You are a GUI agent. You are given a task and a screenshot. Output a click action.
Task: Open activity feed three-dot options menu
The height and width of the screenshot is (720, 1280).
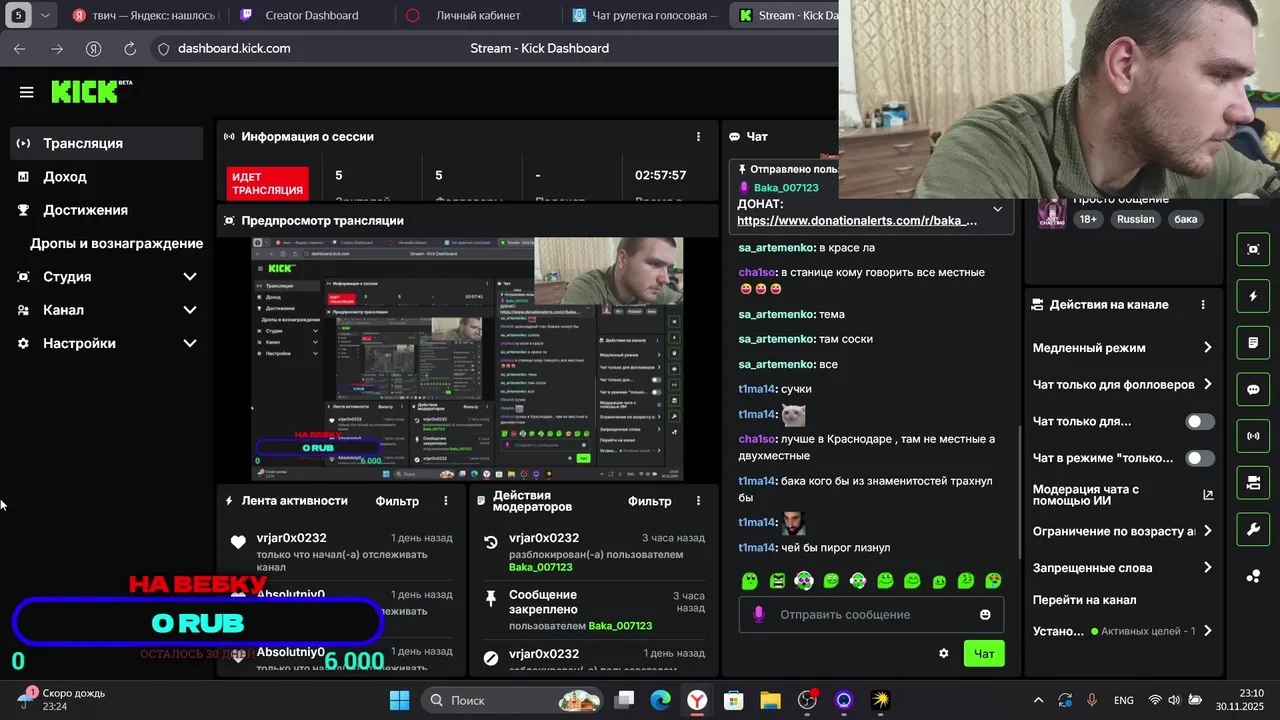pyautogui.click(x=446, y=501)
